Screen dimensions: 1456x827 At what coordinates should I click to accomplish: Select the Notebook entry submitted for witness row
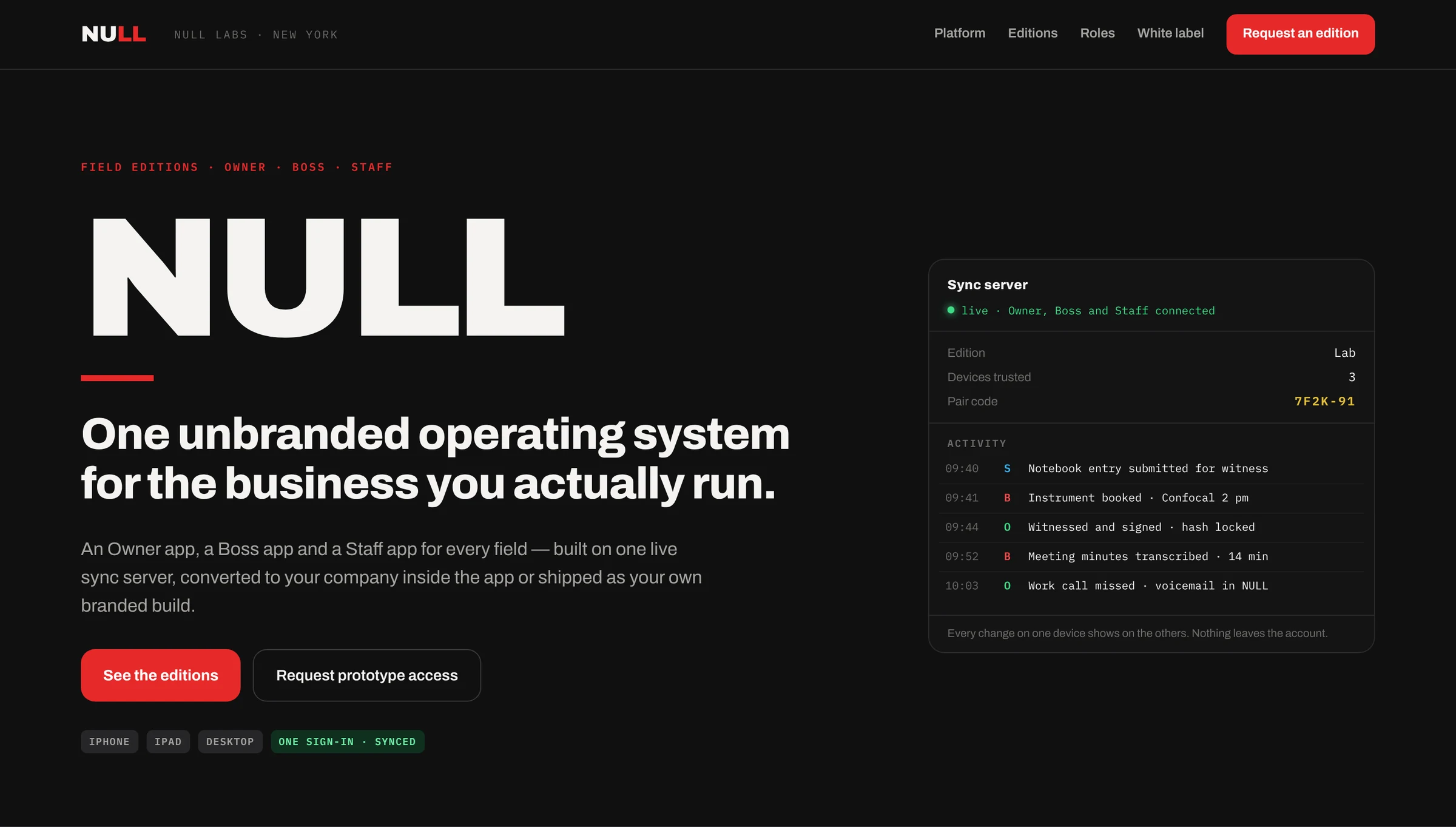[1151, 468]
